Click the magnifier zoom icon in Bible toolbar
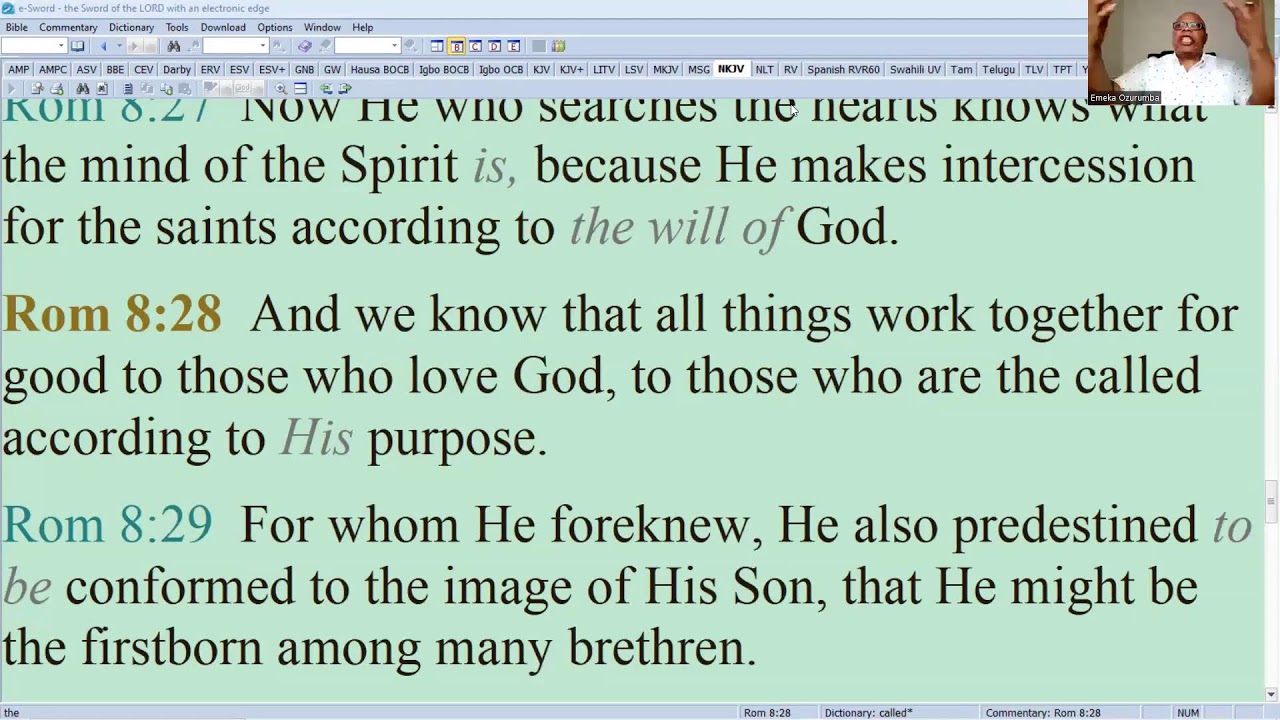This screenshot has width=1280, height=720. [281, 89]
